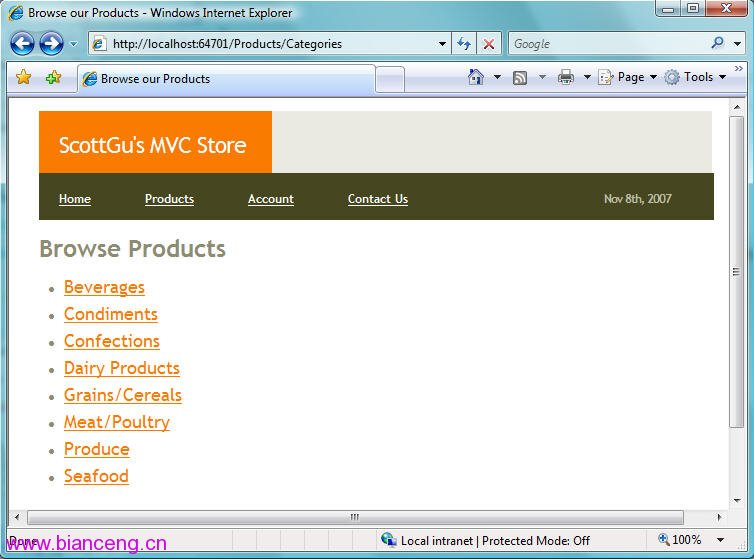Click the horizontal scrollbar thumb
This screenshot has height=559, width=754.
click(355, 518)
